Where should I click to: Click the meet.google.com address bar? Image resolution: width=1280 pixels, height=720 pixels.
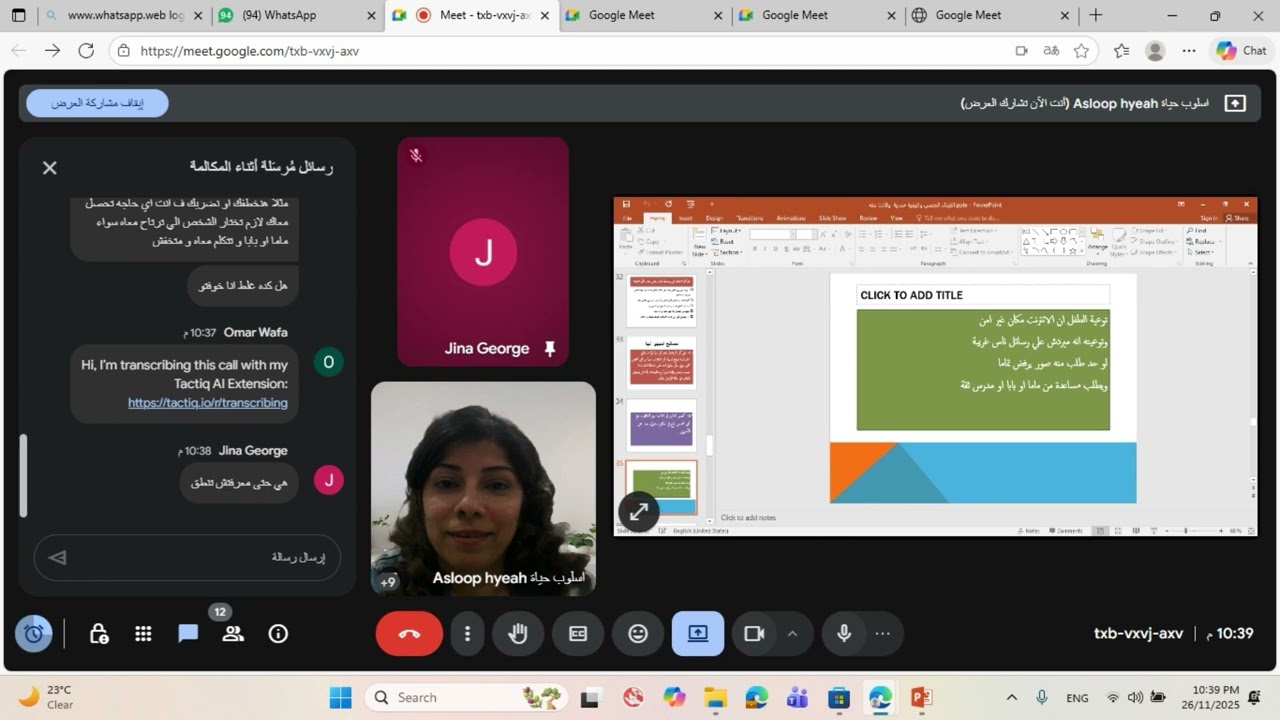pyautogui.click(x=560, y=51)
